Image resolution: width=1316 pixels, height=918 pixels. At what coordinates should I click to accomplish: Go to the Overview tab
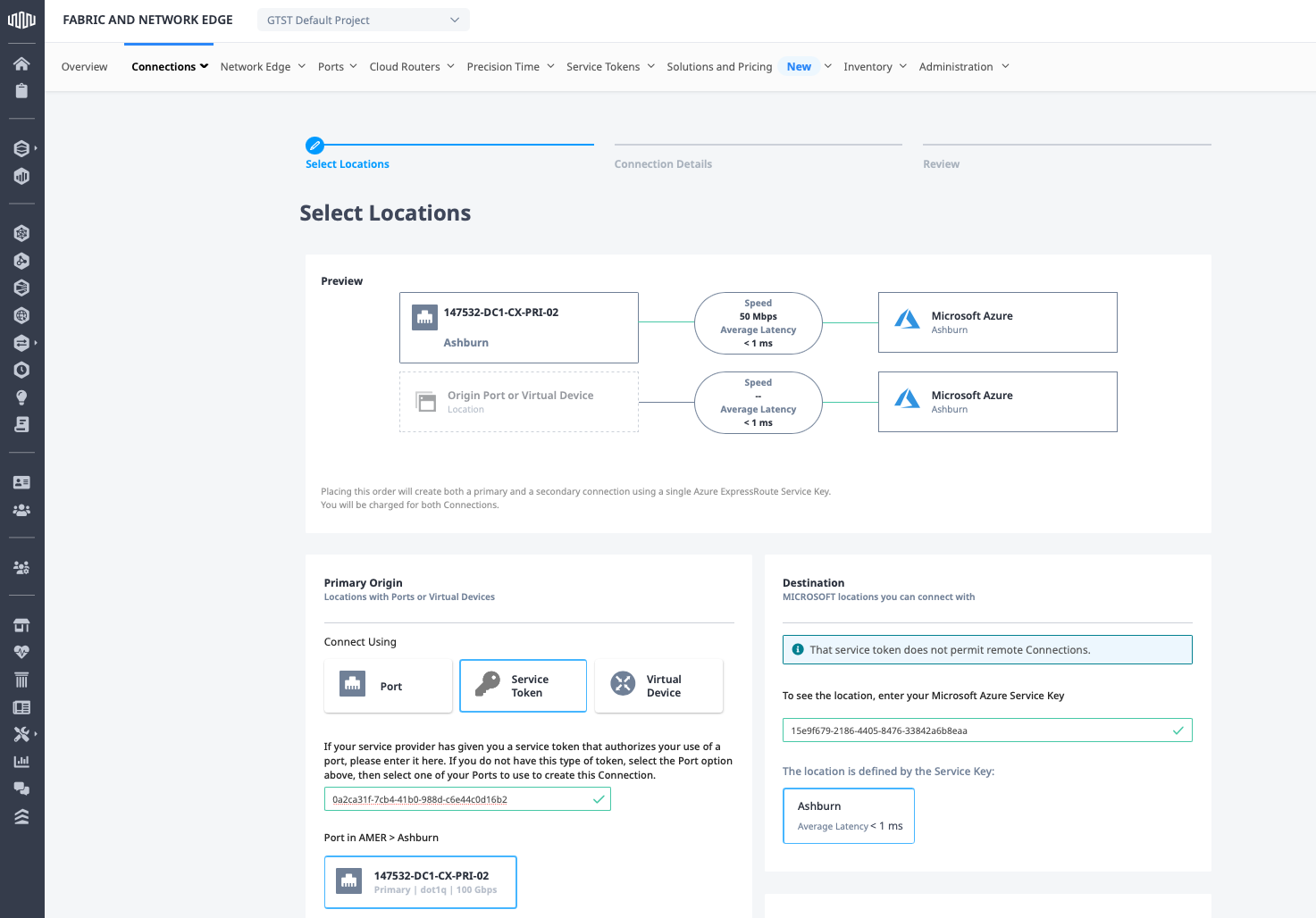[x=84, y=66]
